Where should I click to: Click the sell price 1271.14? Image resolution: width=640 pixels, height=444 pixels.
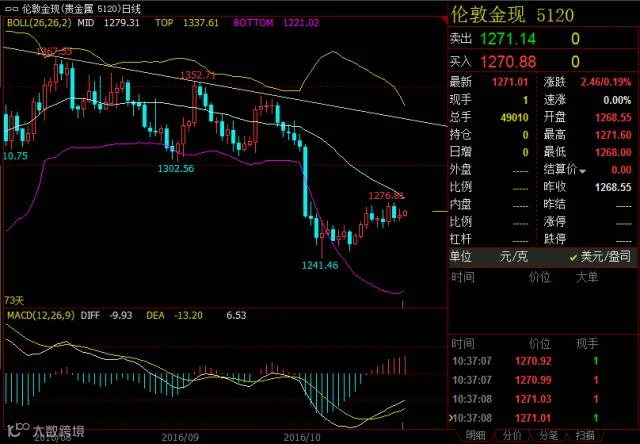[x=508, y=39]
